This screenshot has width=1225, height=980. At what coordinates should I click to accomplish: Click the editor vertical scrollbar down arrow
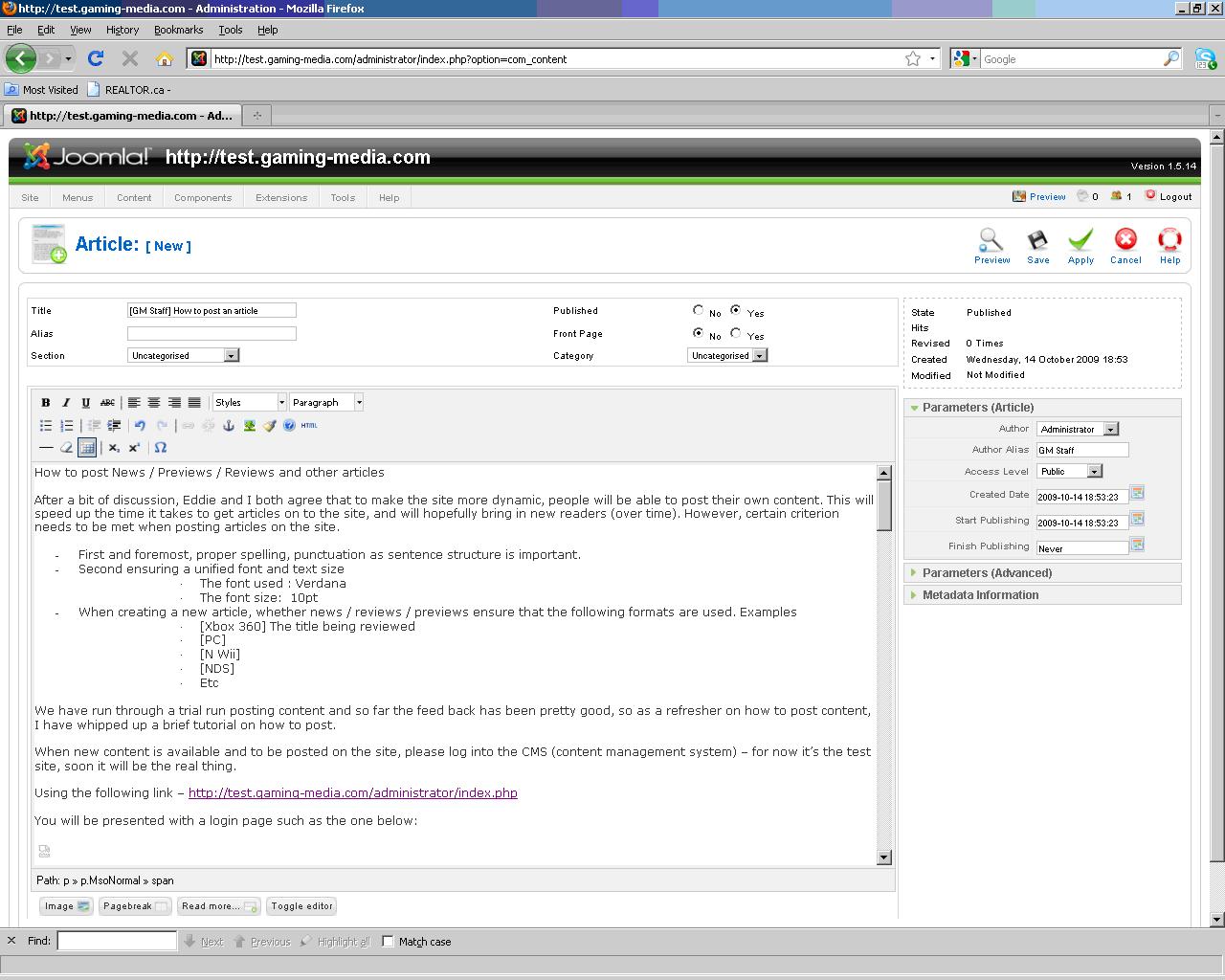pyautogui.click(x=883, y=857)
